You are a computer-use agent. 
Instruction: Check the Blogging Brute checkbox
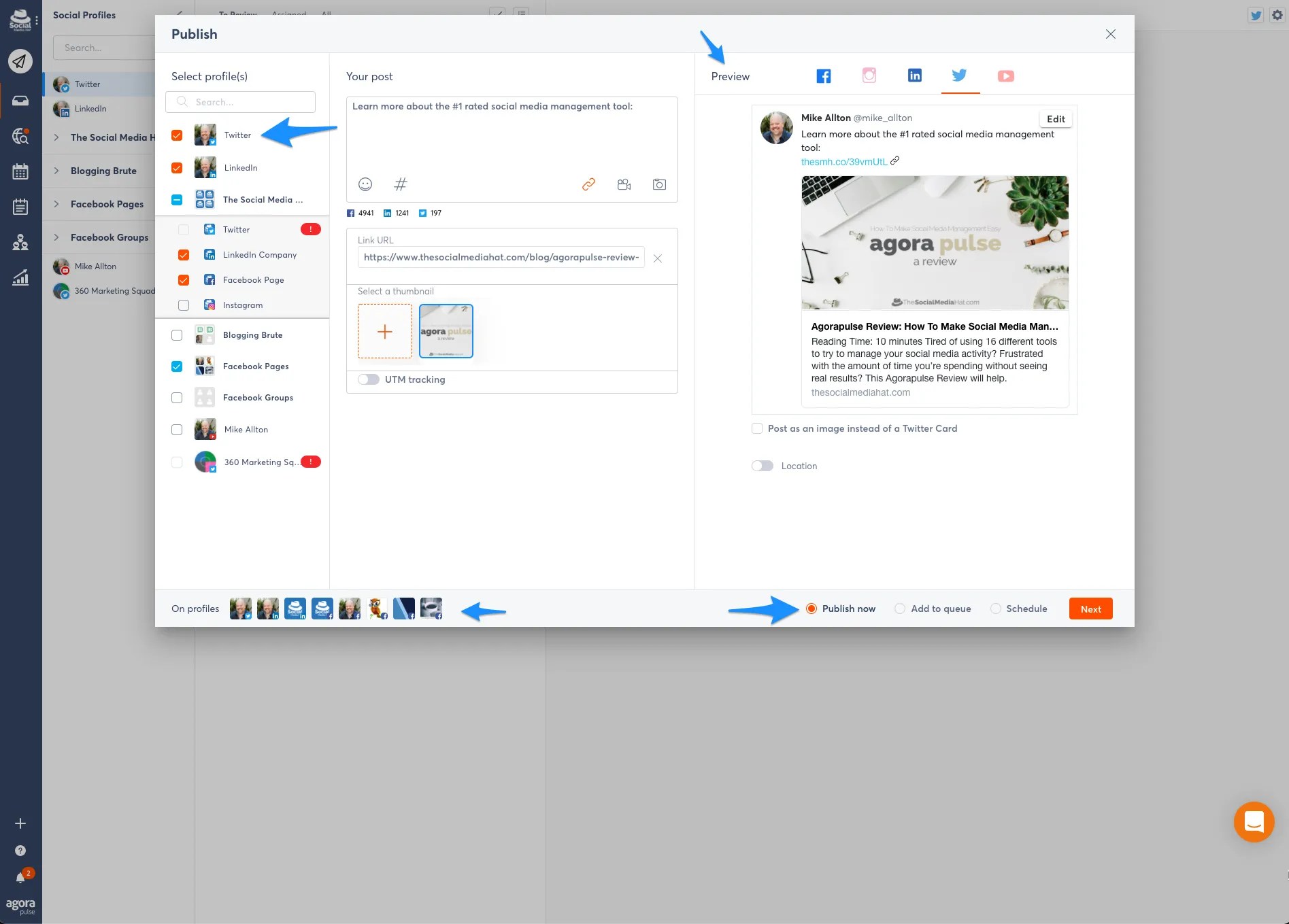click(177, 335)
